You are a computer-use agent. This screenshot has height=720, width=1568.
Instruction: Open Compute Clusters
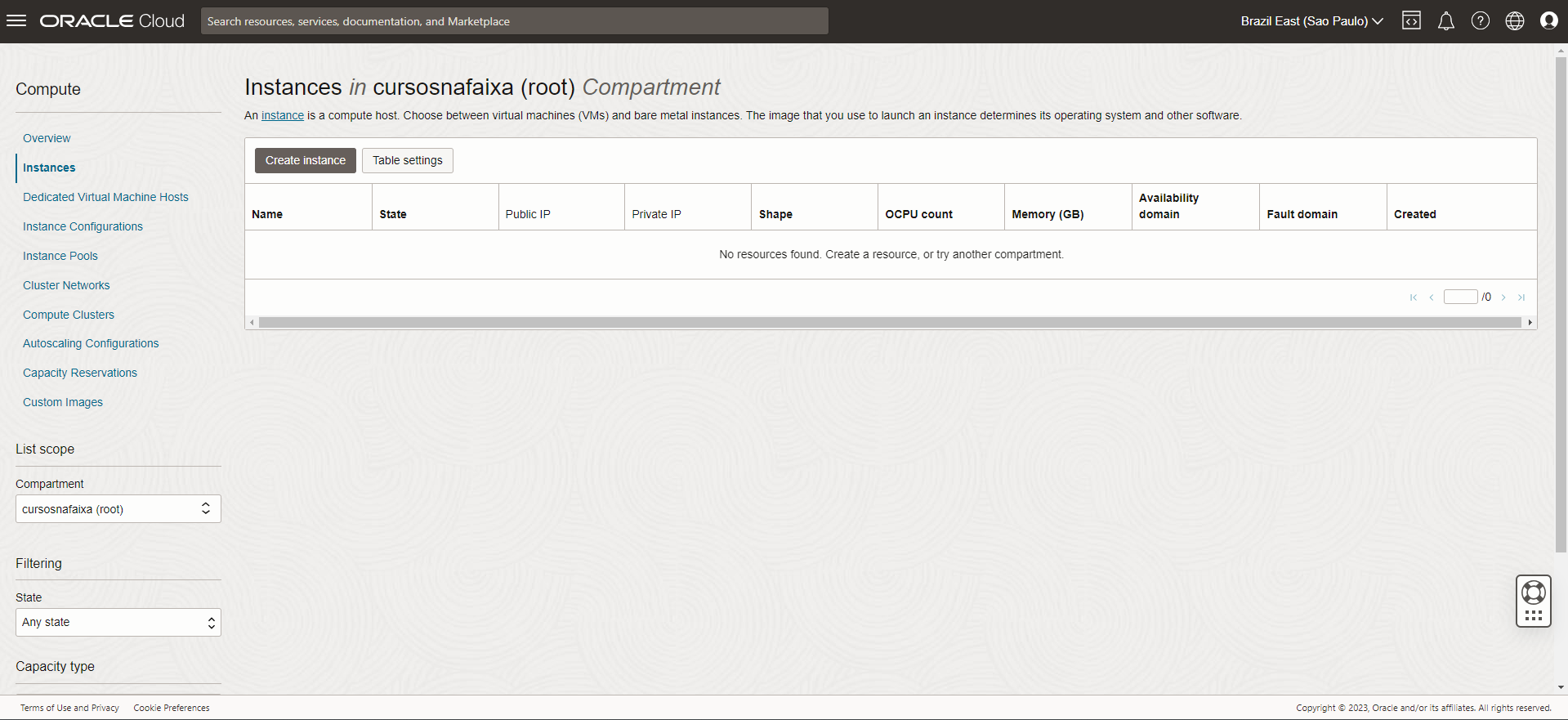[69, 315]
